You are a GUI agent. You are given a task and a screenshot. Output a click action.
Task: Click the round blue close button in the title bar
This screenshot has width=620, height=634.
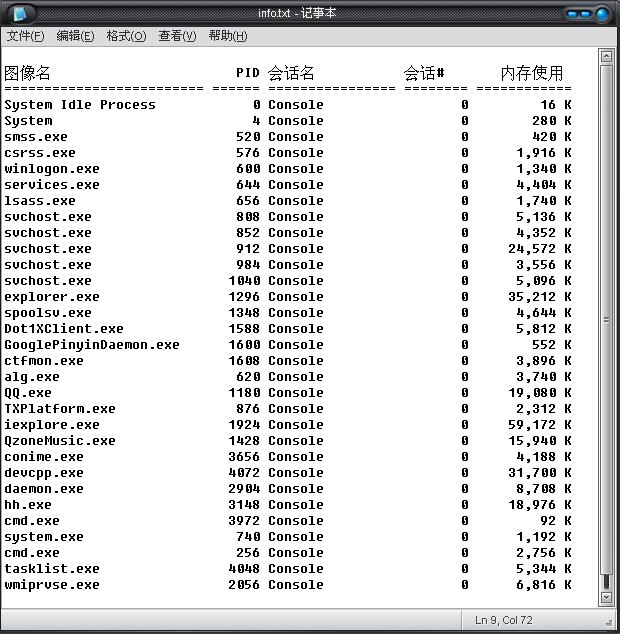tap(602, 15)
